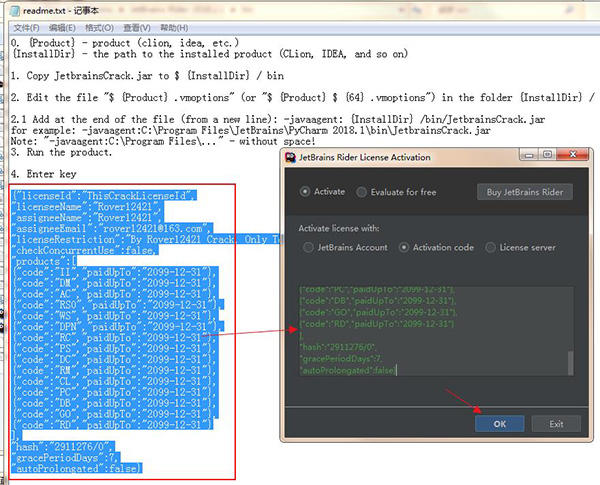Click the JetBrains Rider logo icon in dialog title
This screenshot has height=485, width=600.
pyautogui.click(x=293, y=157)
